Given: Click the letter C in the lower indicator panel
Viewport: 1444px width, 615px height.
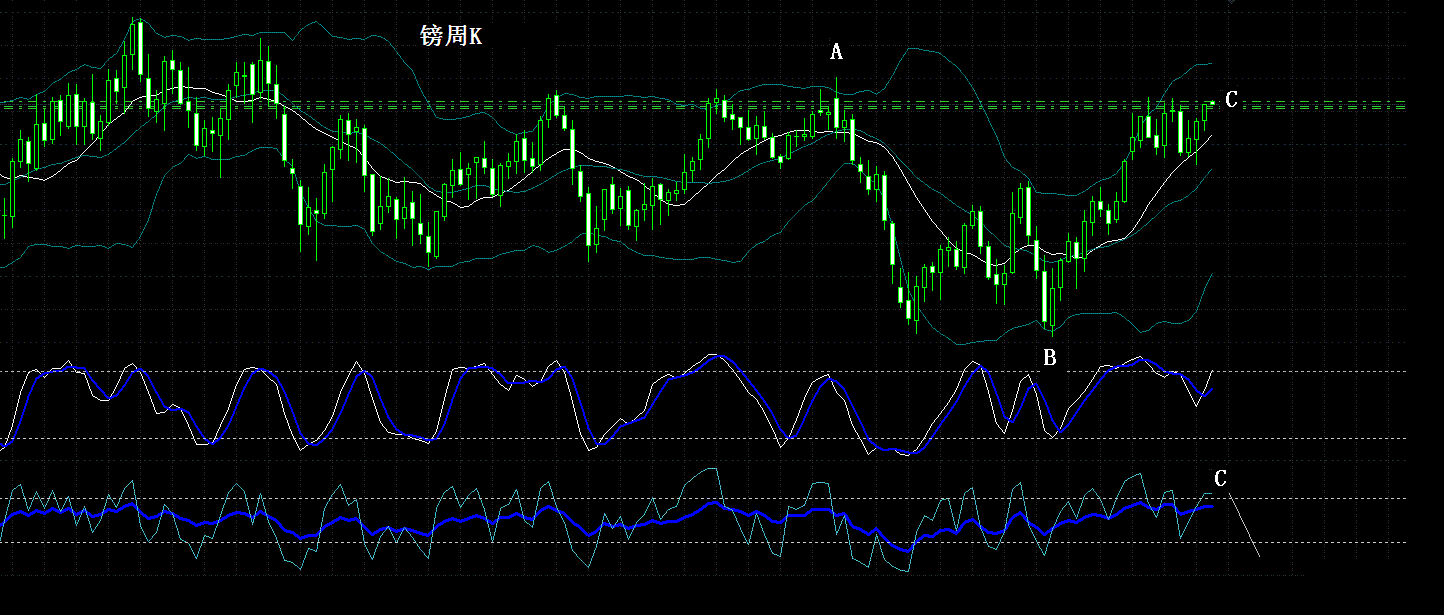Looking at the screenshot, I should (1220, 479).
